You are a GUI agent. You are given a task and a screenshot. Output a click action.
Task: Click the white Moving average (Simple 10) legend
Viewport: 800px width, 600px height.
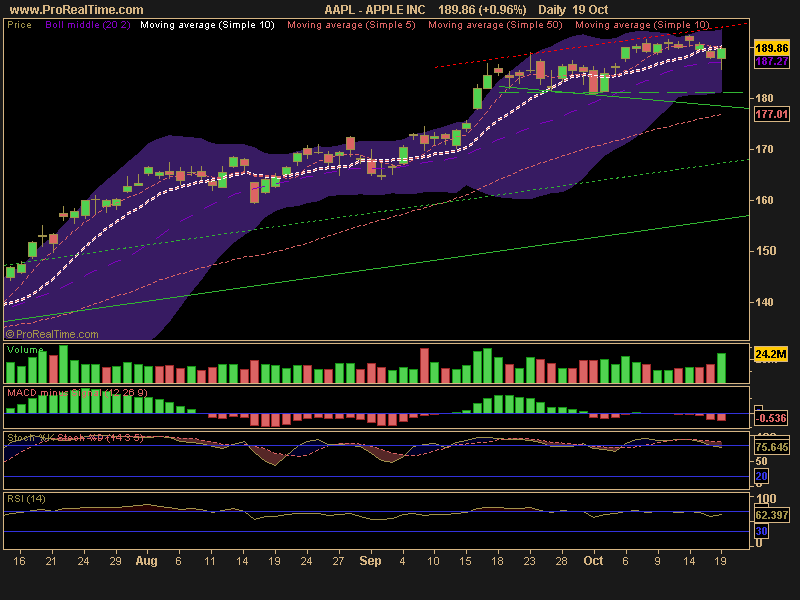[x=207, y=24]
